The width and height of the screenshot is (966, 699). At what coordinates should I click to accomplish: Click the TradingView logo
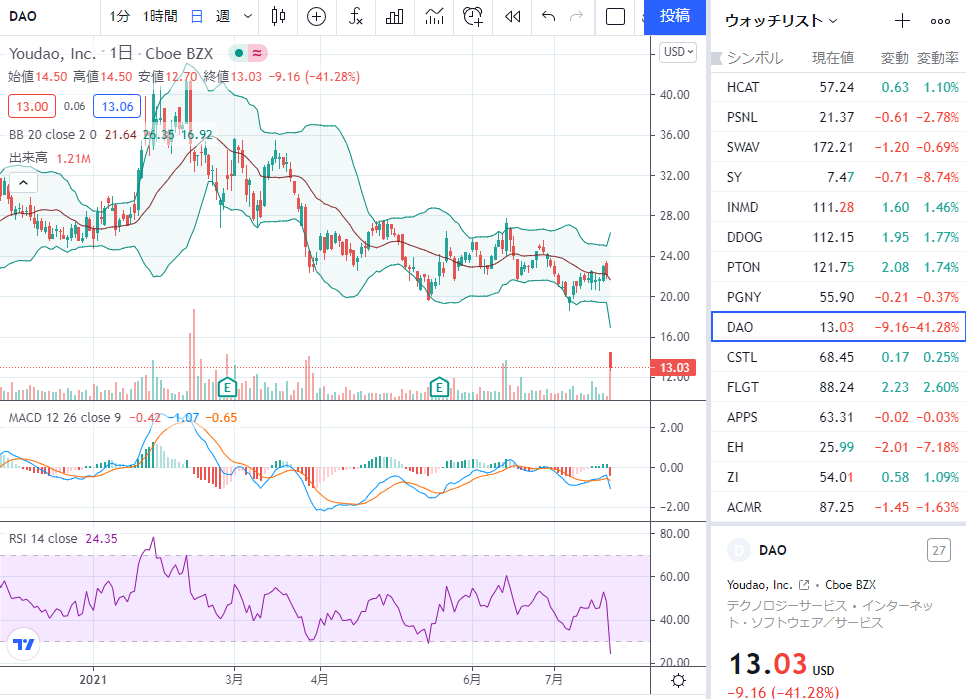coord(23,644)
